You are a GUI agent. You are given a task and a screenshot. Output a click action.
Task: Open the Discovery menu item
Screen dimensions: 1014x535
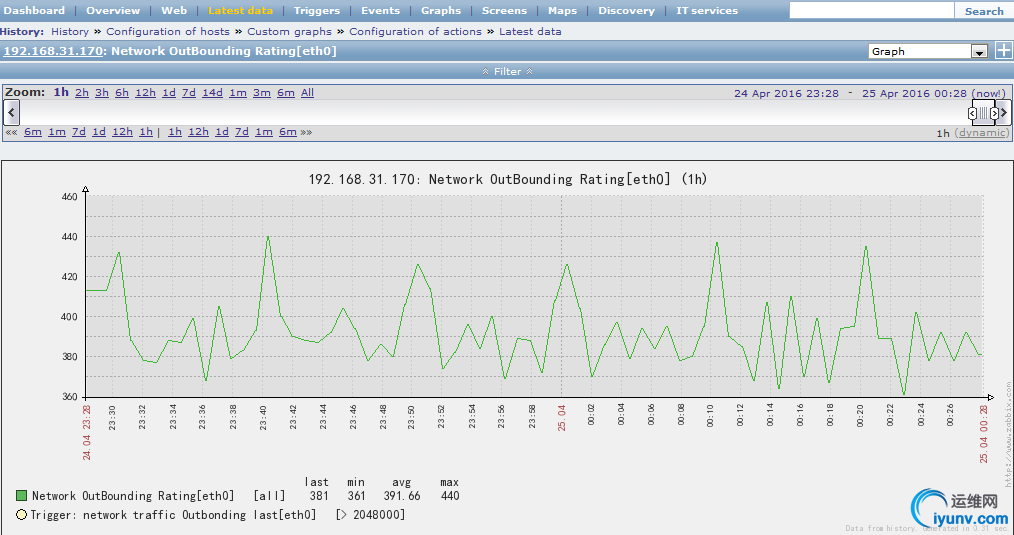click(x=626, y=10)
